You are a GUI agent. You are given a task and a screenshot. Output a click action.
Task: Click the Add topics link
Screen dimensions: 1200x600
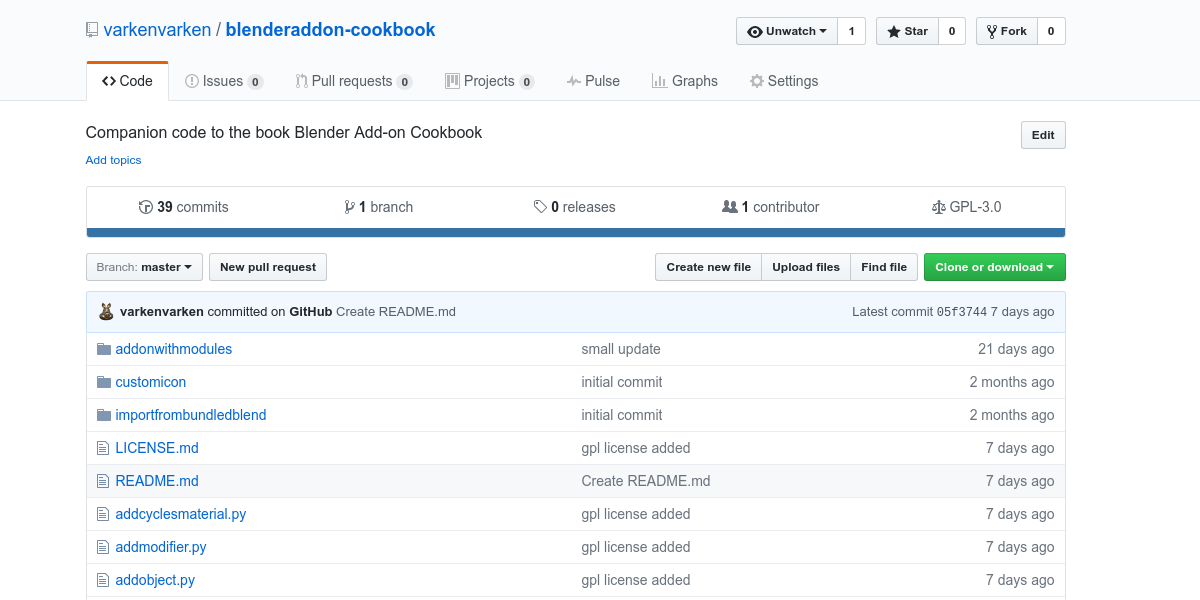click(x=113, y=160)
